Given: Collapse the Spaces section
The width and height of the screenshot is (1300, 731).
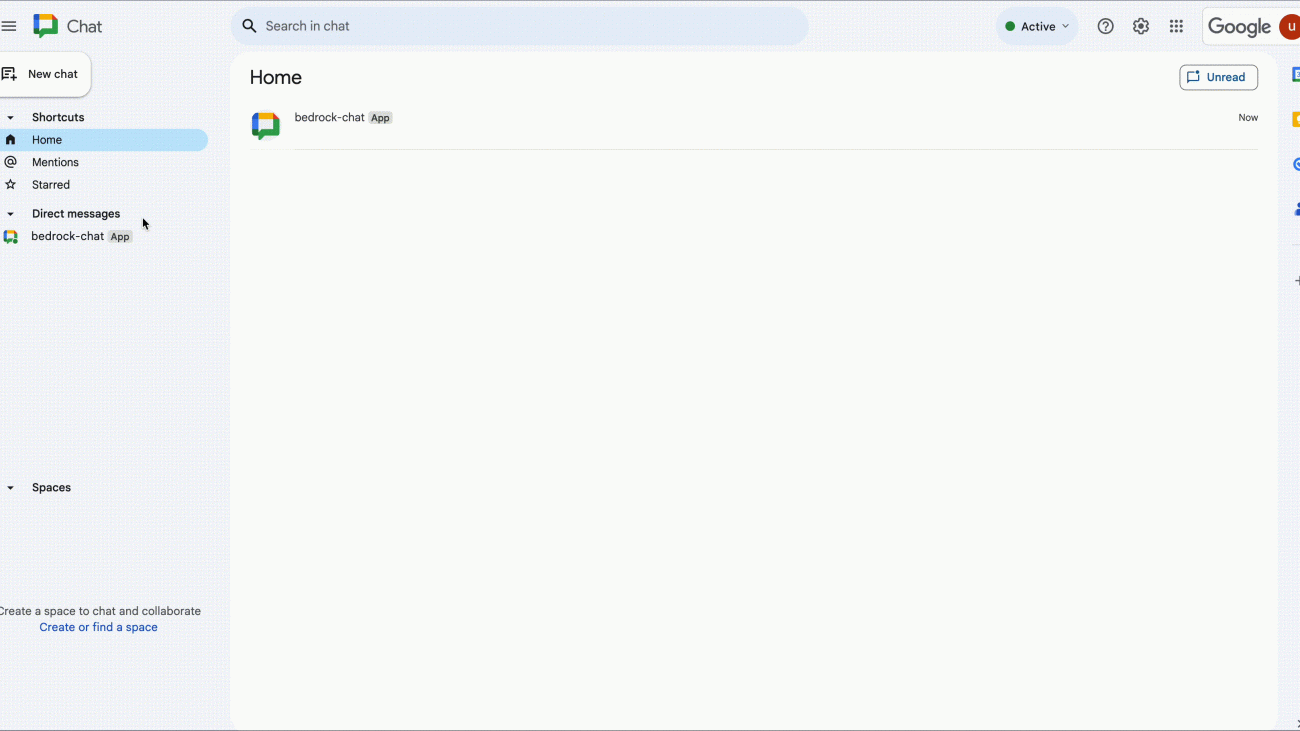Looking at the screenshot, I should 11,488.
